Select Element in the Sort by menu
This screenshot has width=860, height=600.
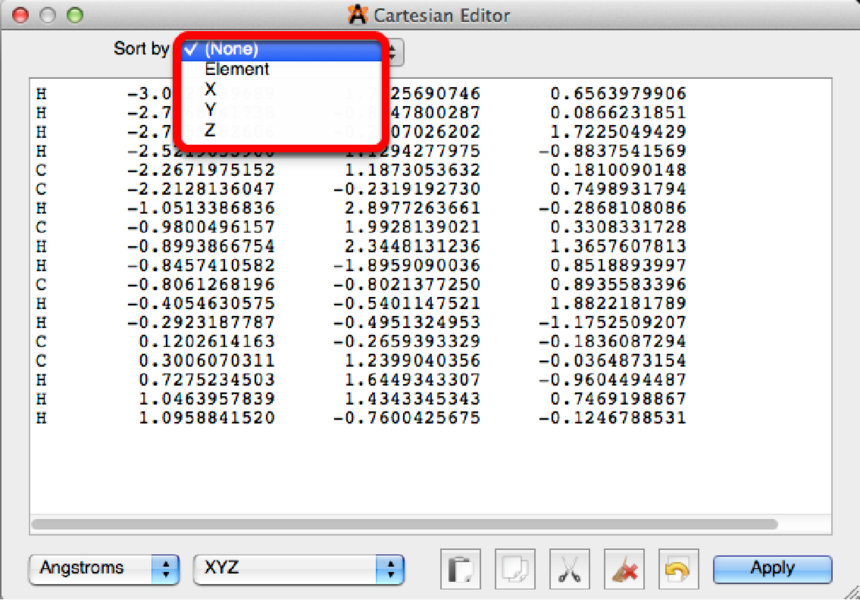coord(282,69)
